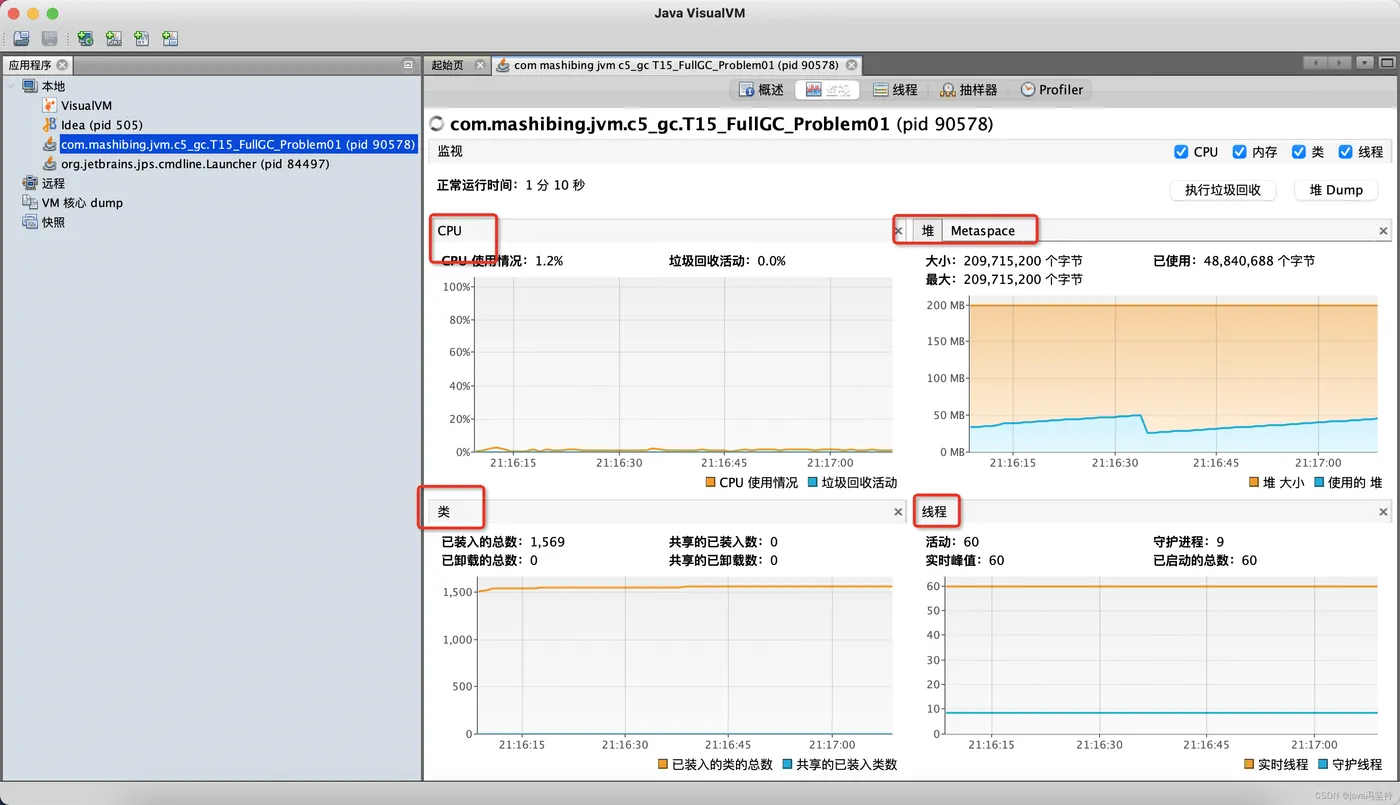Open the 抽样器 sampler tab
The image size is (1400, 805).
[x=969, y=90]
